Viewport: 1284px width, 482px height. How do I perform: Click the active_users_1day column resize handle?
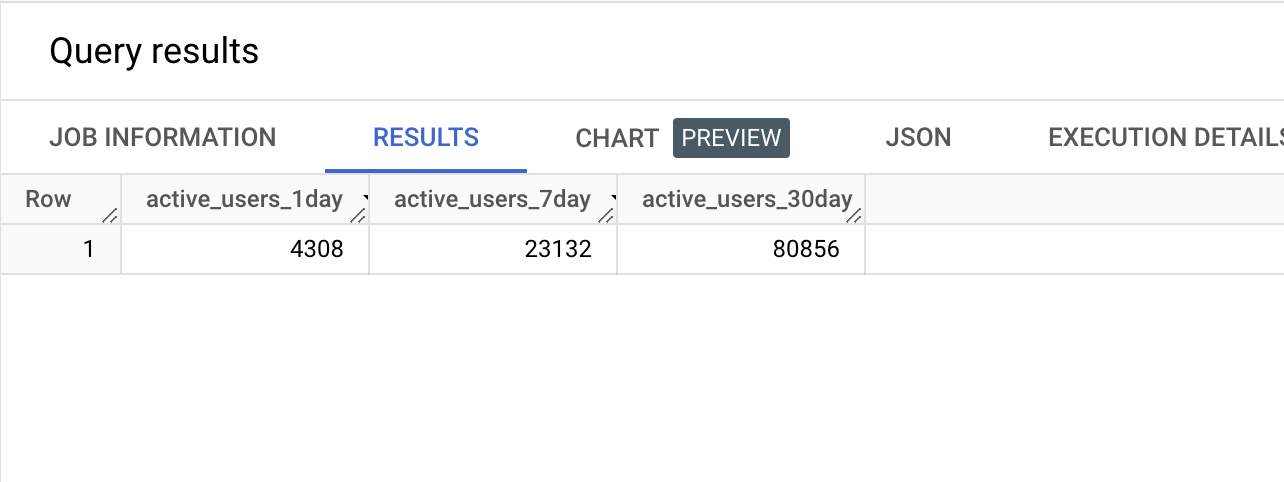click(358, 215)
